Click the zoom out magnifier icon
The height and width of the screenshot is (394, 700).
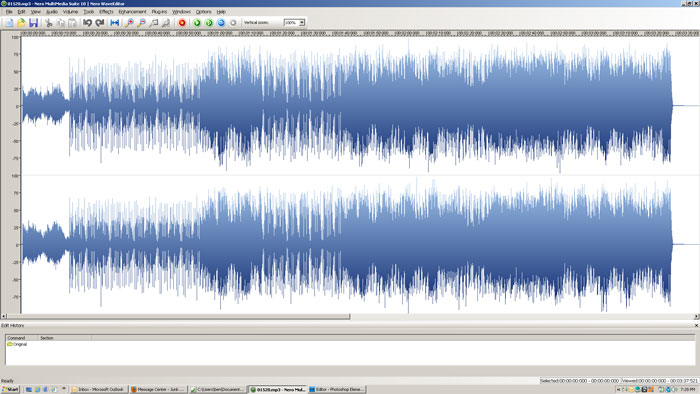(142, 23)
